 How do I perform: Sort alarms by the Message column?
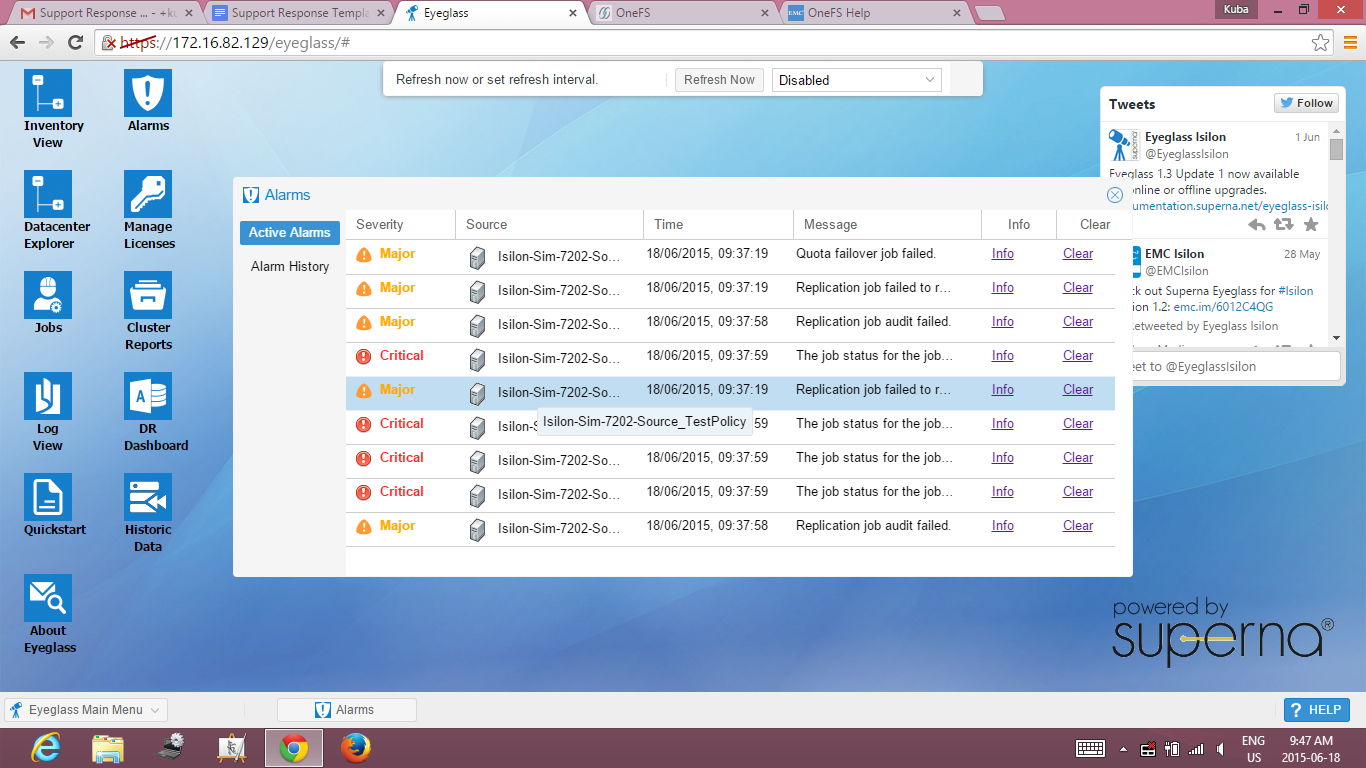pos(887,224)
